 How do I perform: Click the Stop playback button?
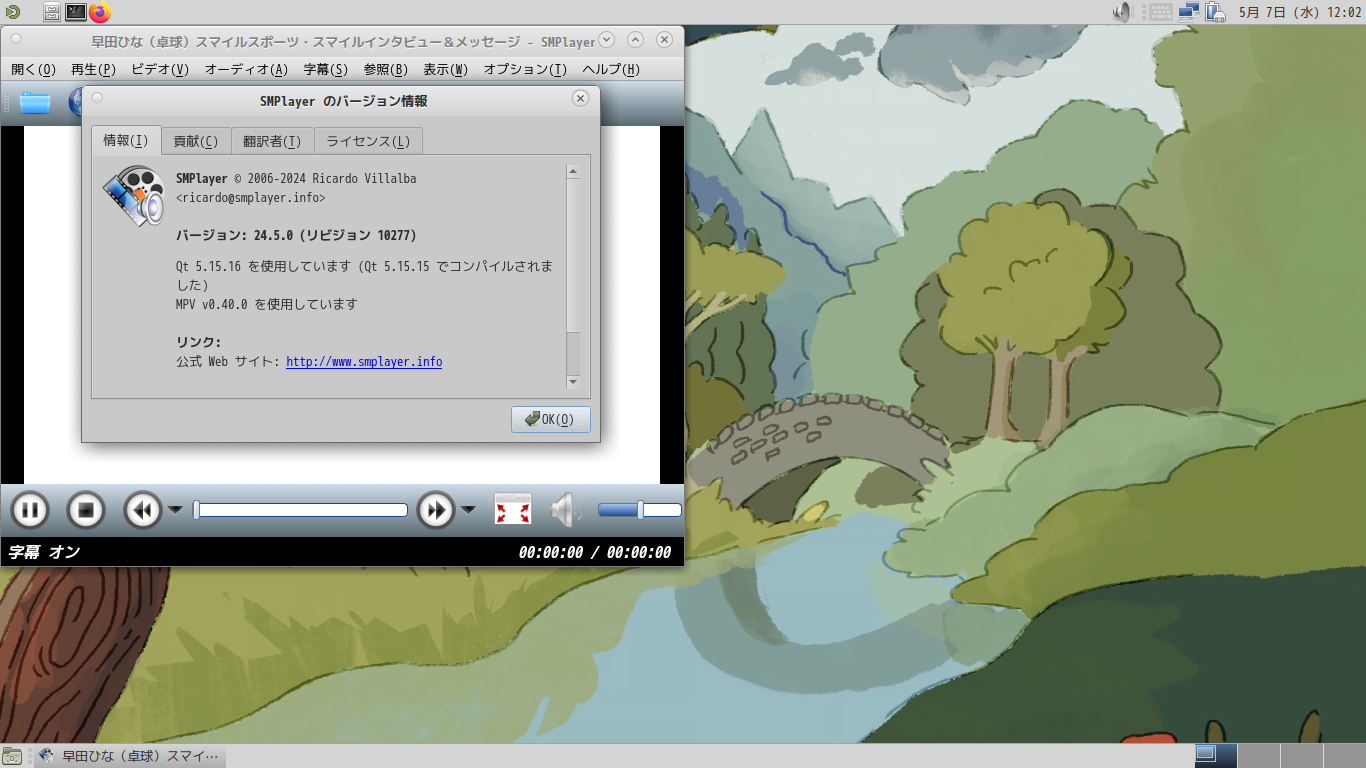coord(86,511)
